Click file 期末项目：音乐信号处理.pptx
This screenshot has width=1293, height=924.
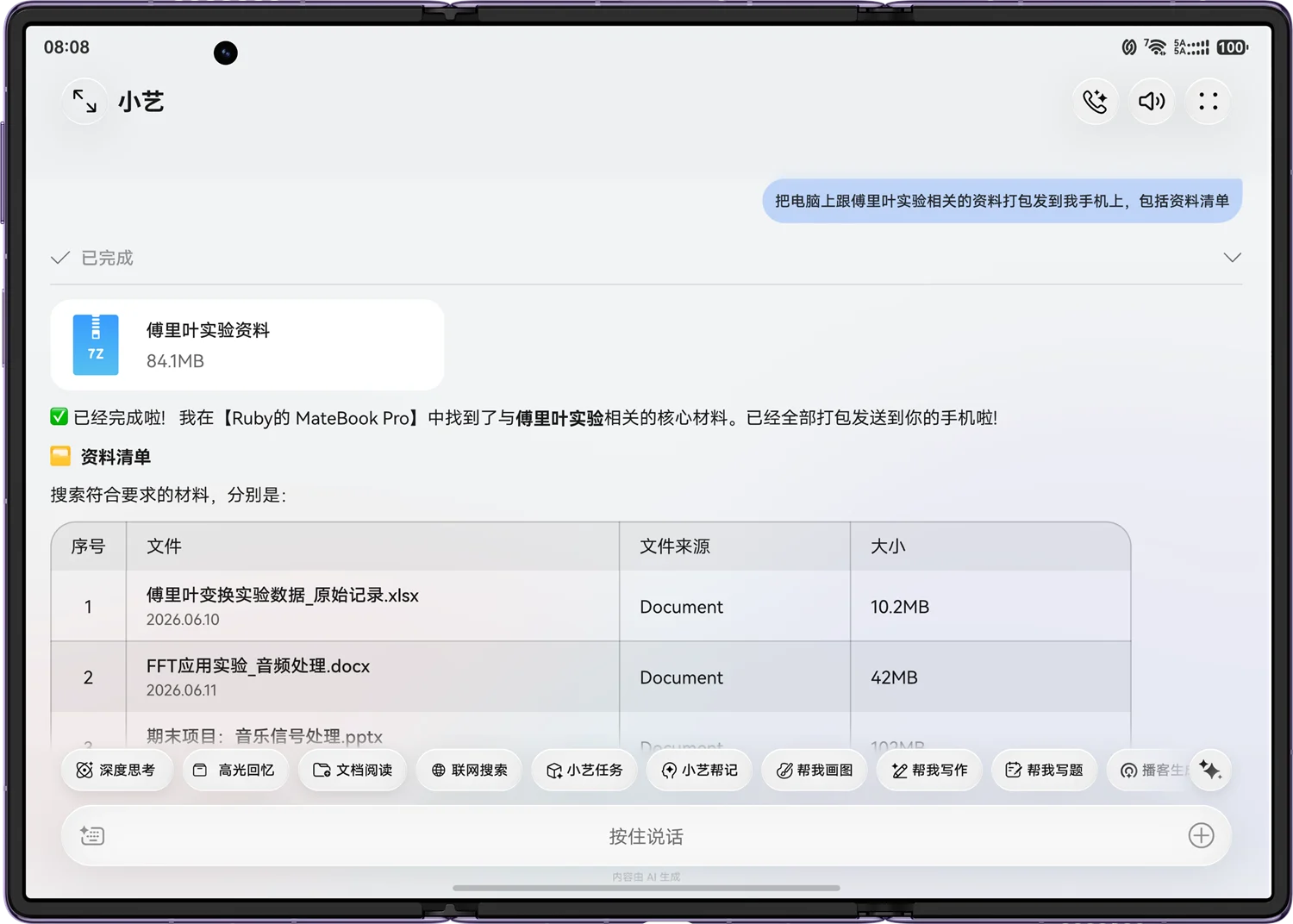(264, 736)
